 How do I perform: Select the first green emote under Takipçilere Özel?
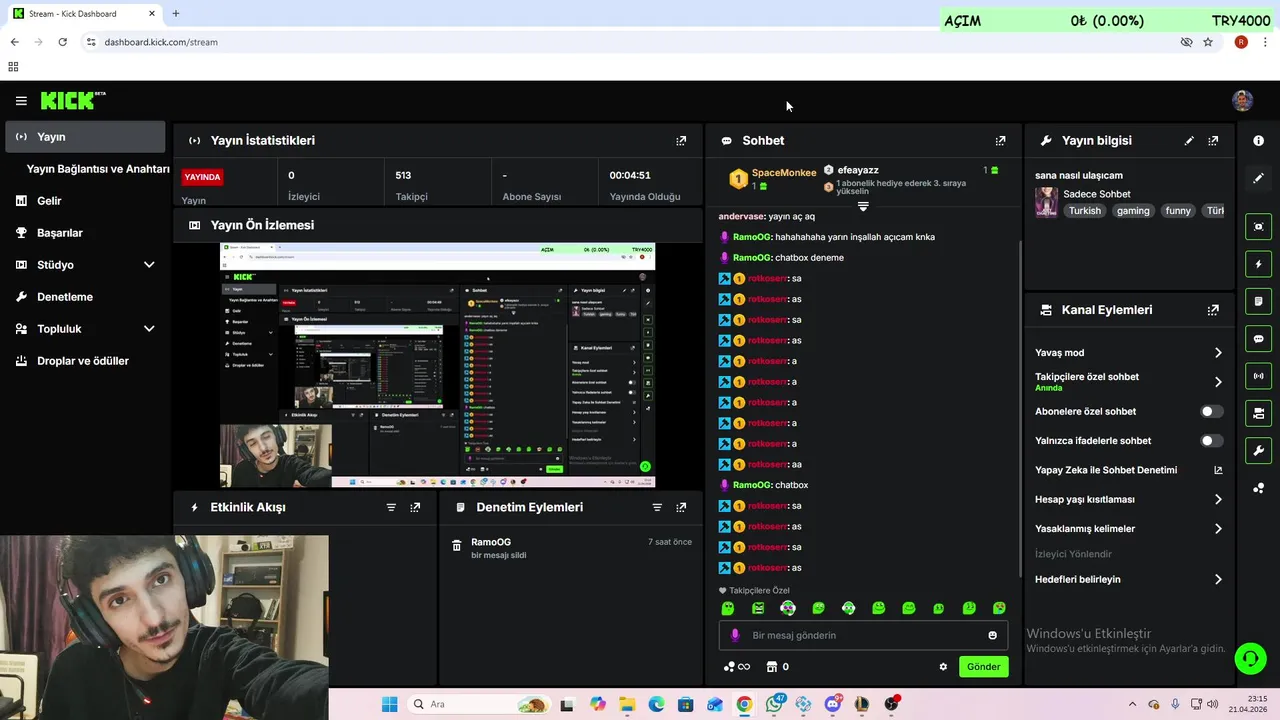(728, 608)
